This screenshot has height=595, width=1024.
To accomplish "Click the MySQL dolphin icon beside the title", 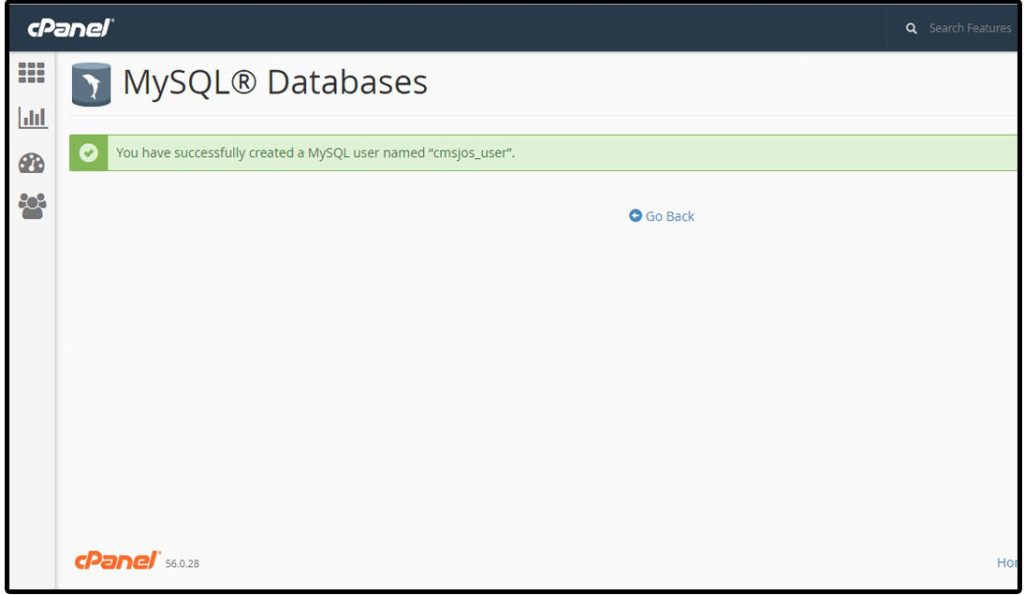I will 89,85.
